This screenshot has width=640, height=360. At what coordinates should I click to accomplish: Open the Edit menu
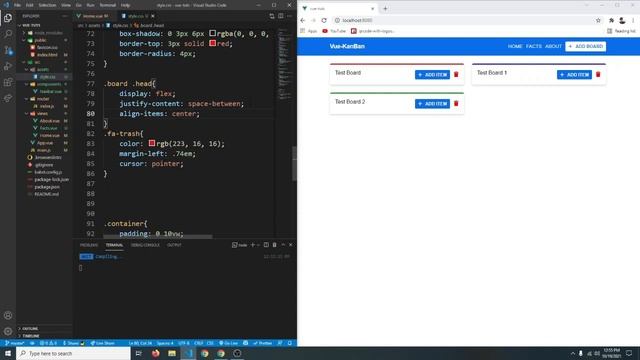click(29, 5)
